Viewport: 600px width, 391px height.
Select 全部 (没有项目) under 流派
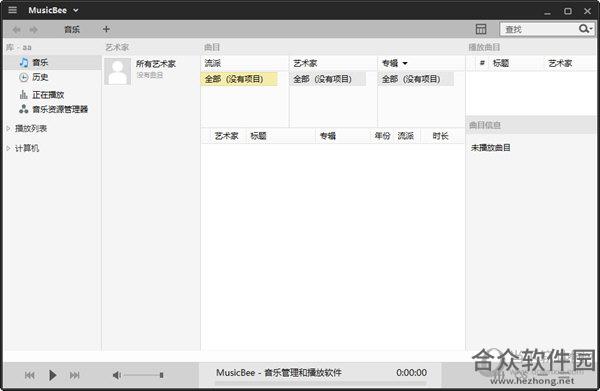(239, 79)
